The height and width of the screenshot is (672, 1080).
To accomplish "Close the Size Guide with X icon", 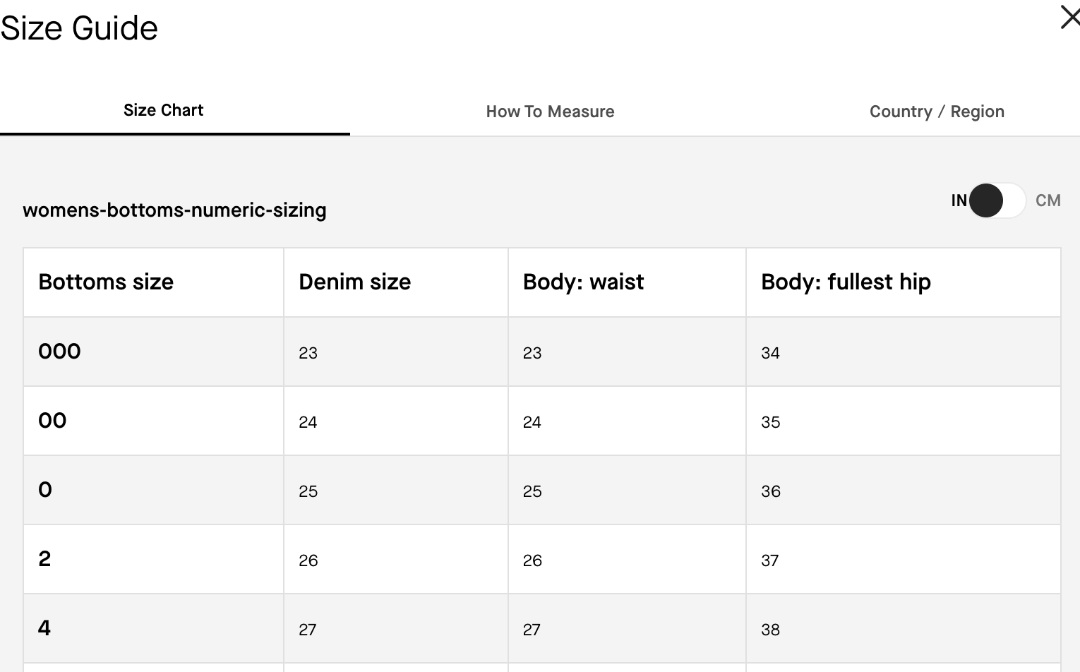I will click(x=1070, y=17).
